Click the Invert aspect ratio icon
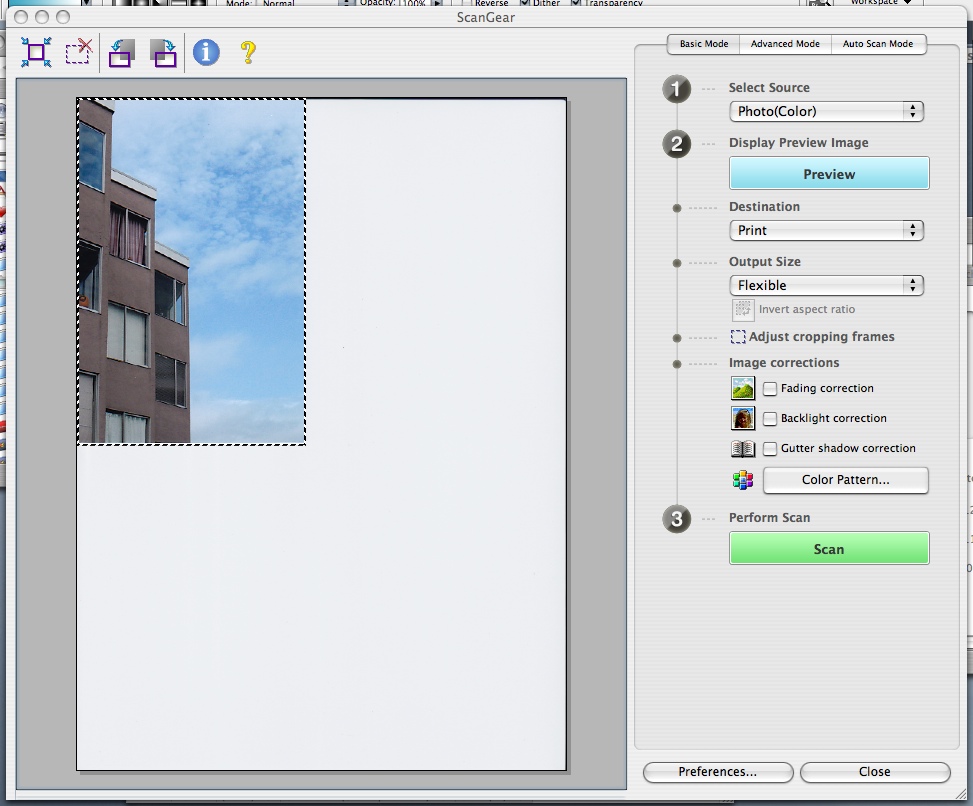Screen dimensions: 973x806 [742, 310]
